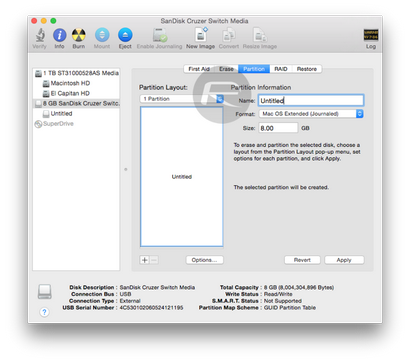
Task: Switch to the RAID tab
Action: [x=281, y=69]
